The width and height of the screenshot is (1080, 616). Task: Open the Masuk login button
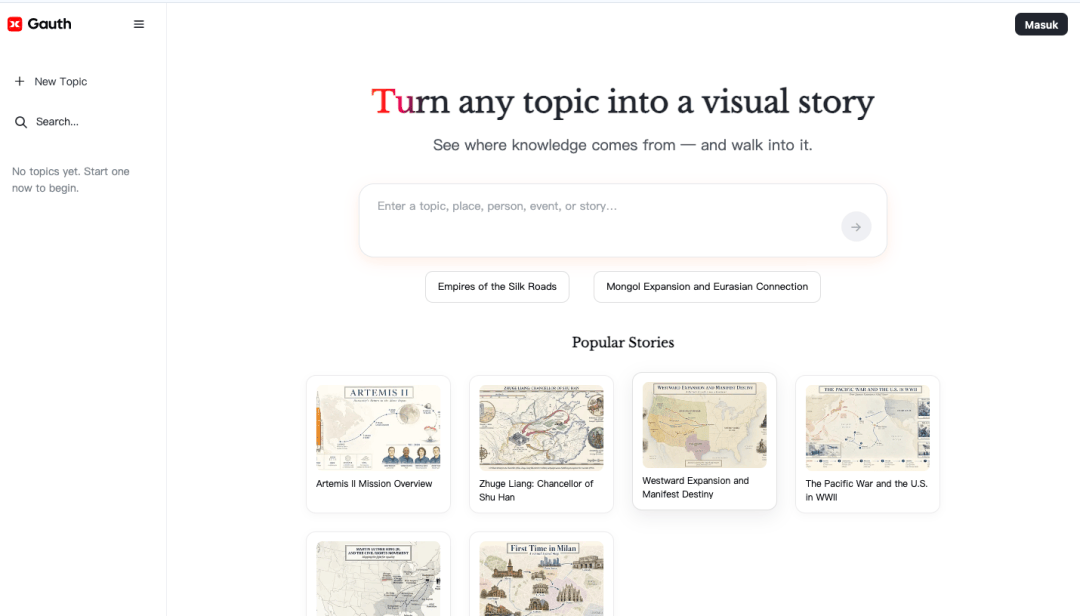coord(1041,25)
